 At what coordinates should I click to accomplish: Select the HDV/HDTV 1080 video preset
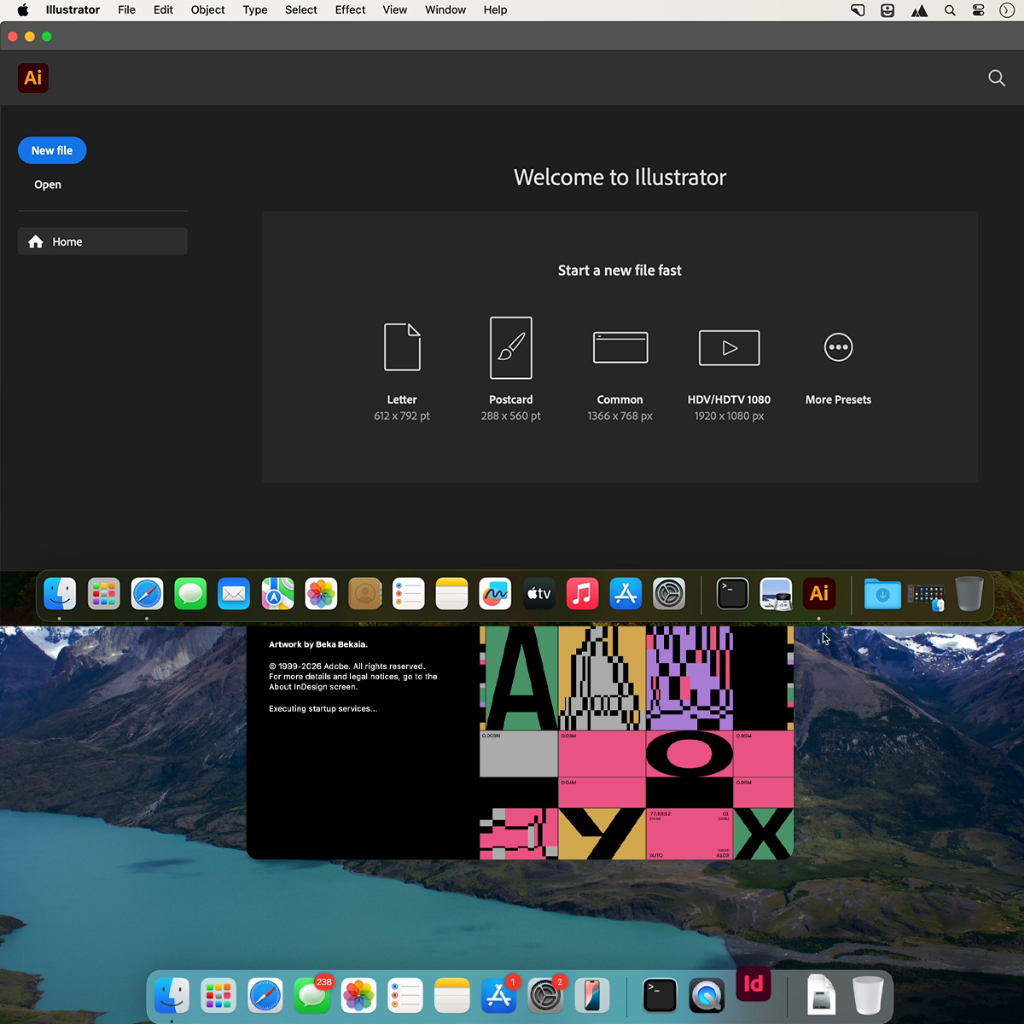click(x=729, y=347)
